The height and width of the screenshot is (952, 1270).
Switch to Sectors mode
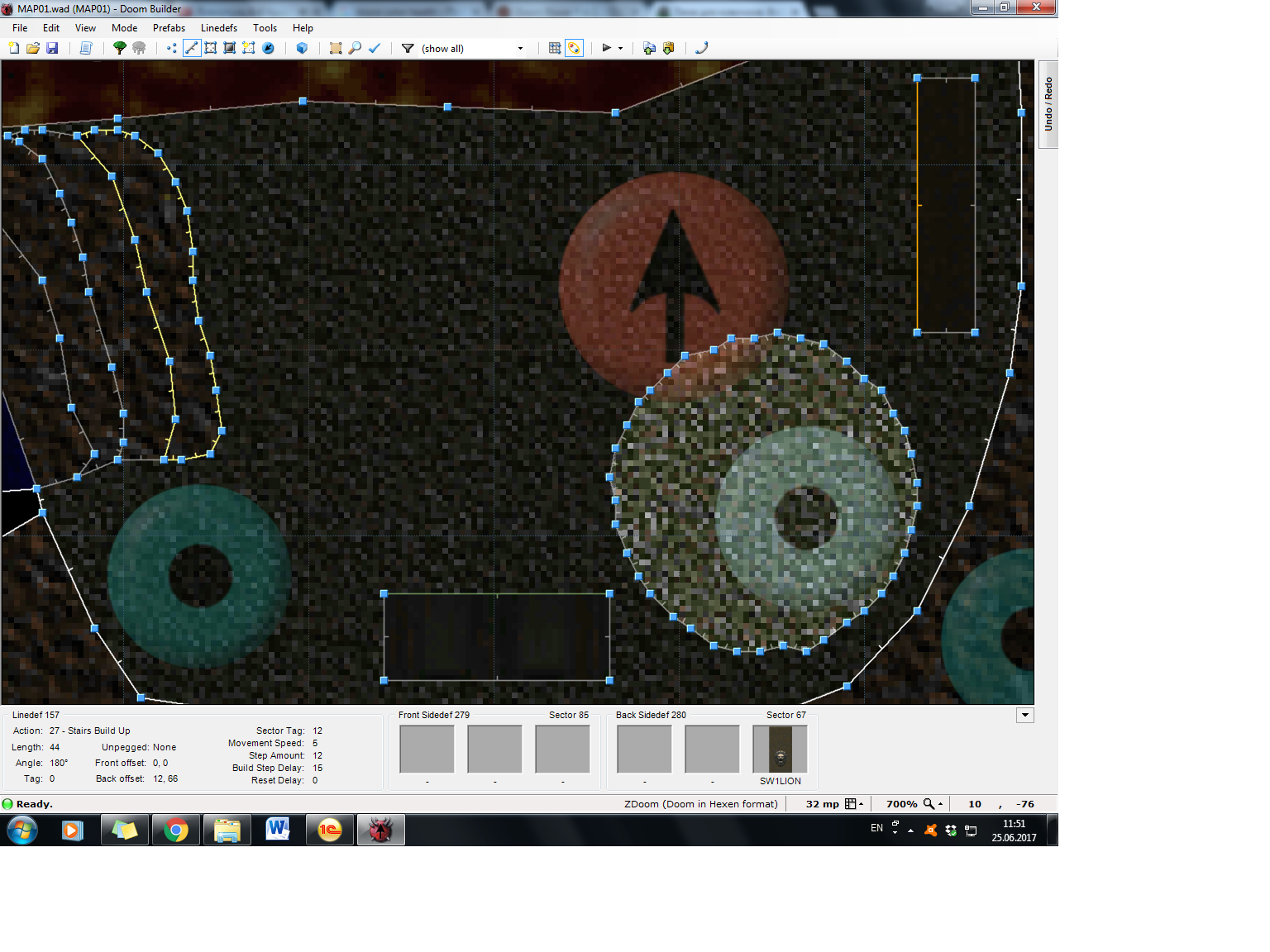(211, 48)
